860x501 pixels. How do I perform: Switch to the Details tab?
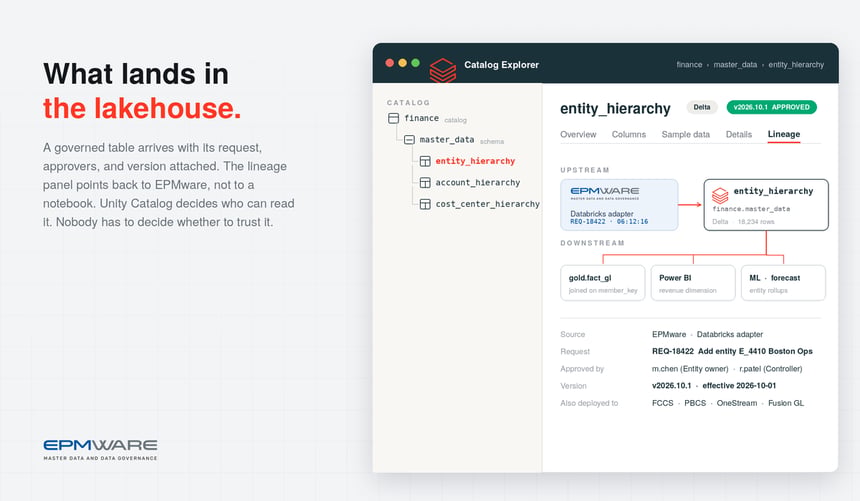pos(739,134)
